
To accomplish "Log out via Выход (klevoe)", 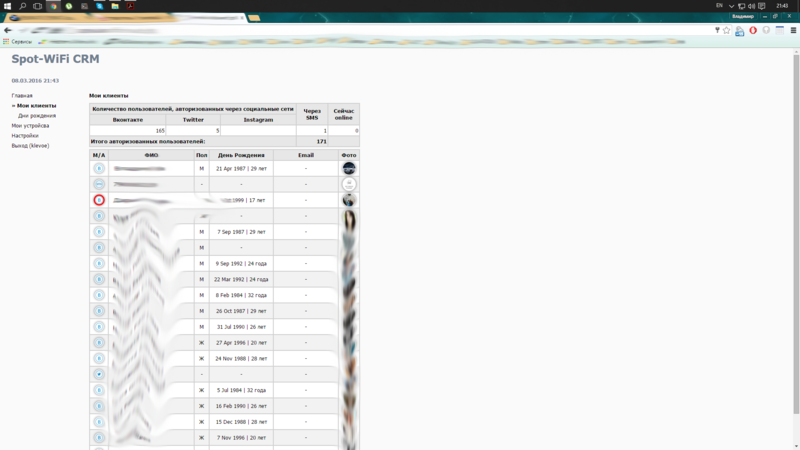I will pos(30,145).
